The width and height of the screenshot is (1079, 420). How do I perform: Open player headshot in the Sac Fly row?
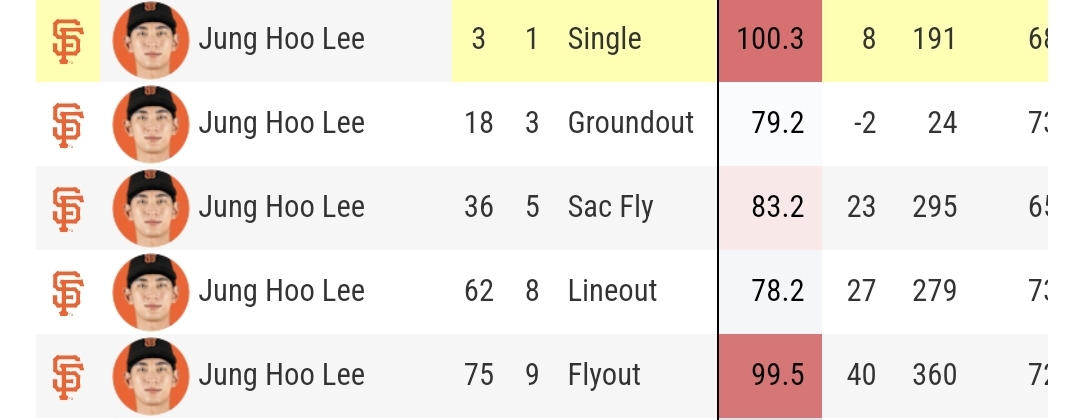click(x=151, y=208)
